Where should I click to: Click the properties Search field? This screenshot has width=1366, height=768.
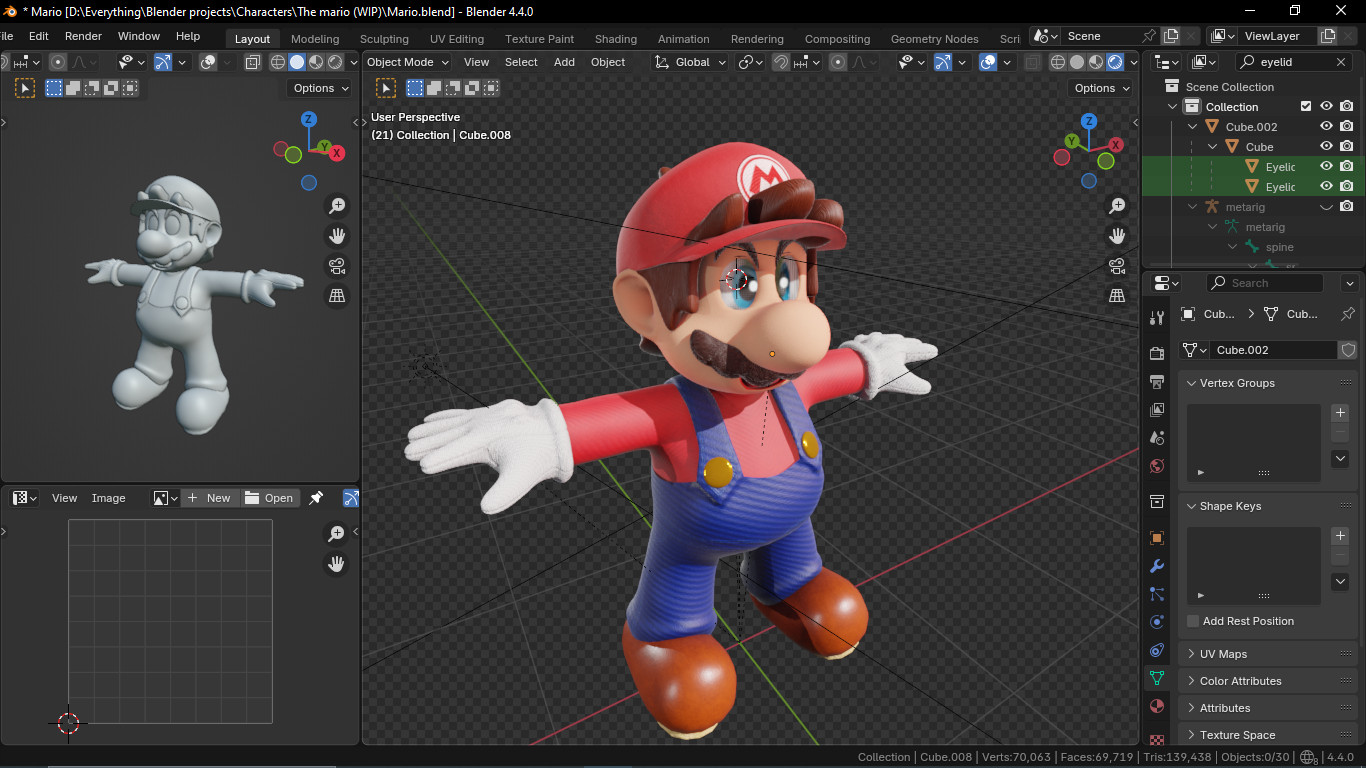1265,283
